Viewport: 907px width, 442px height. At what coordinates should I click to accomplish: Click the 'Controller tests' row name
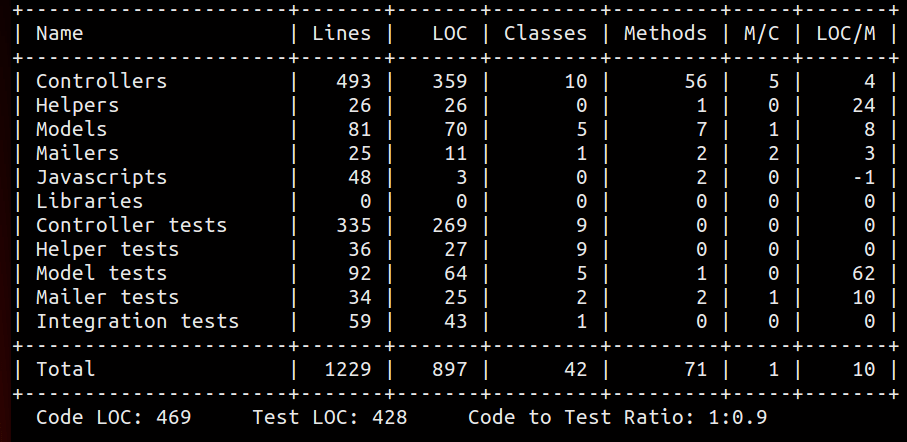click(x=131, y=225)
